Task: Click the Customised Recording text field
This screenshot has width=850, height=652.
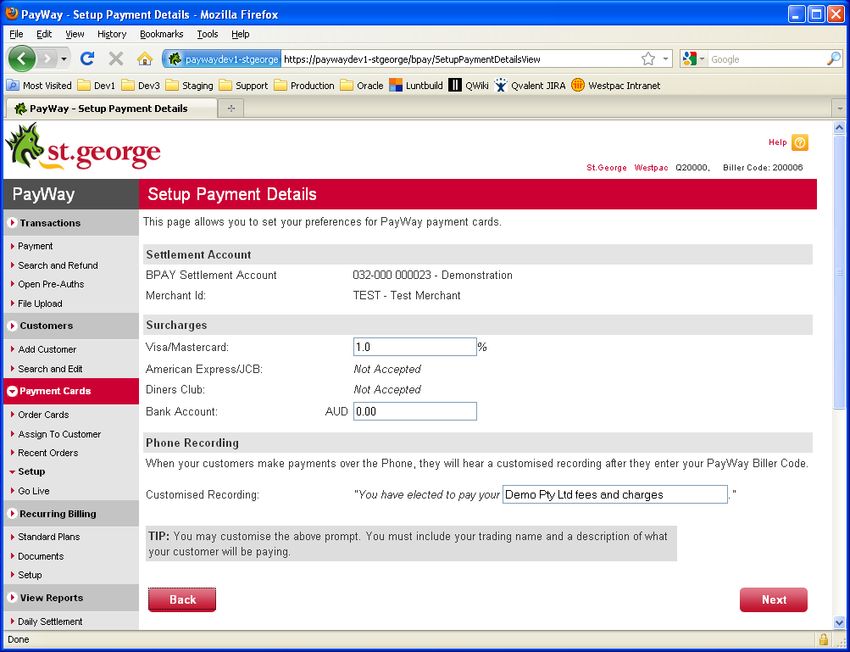Action: [x=615, y=494]
